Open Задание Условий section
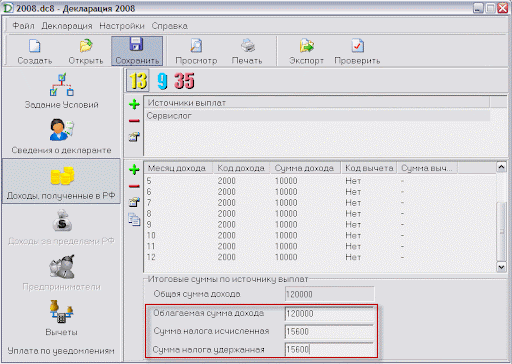This screenshot has height=364, width=512. tap(62, 91)
